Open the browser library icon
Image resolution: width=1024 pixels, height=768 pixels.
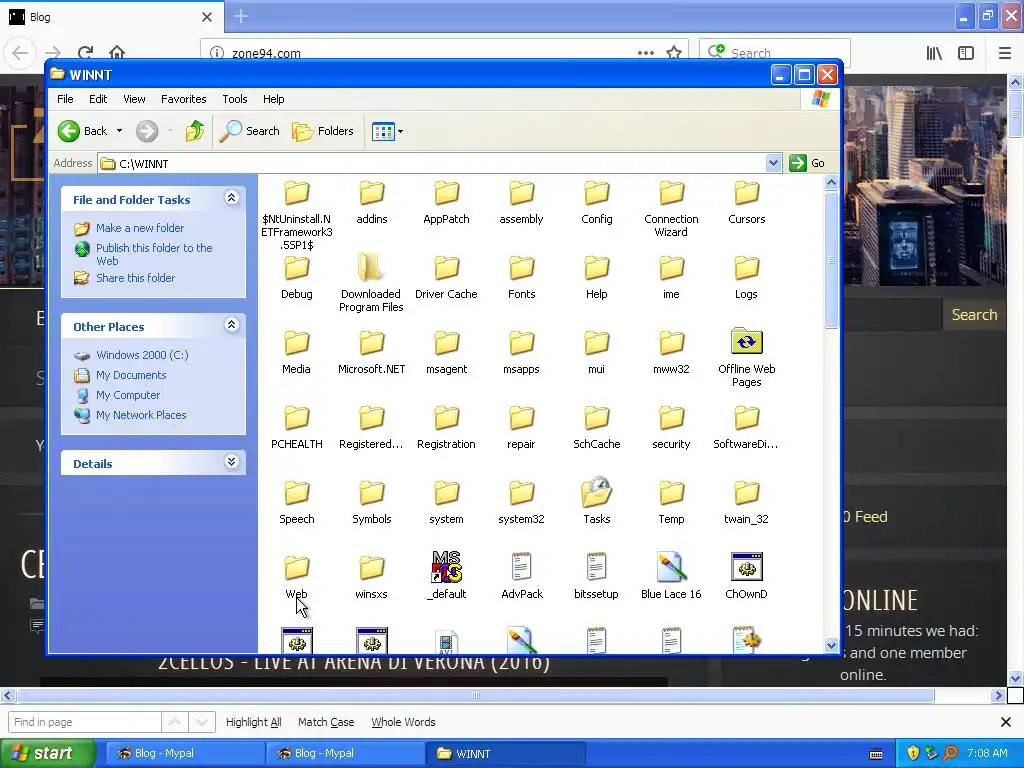tap(935, 53)
